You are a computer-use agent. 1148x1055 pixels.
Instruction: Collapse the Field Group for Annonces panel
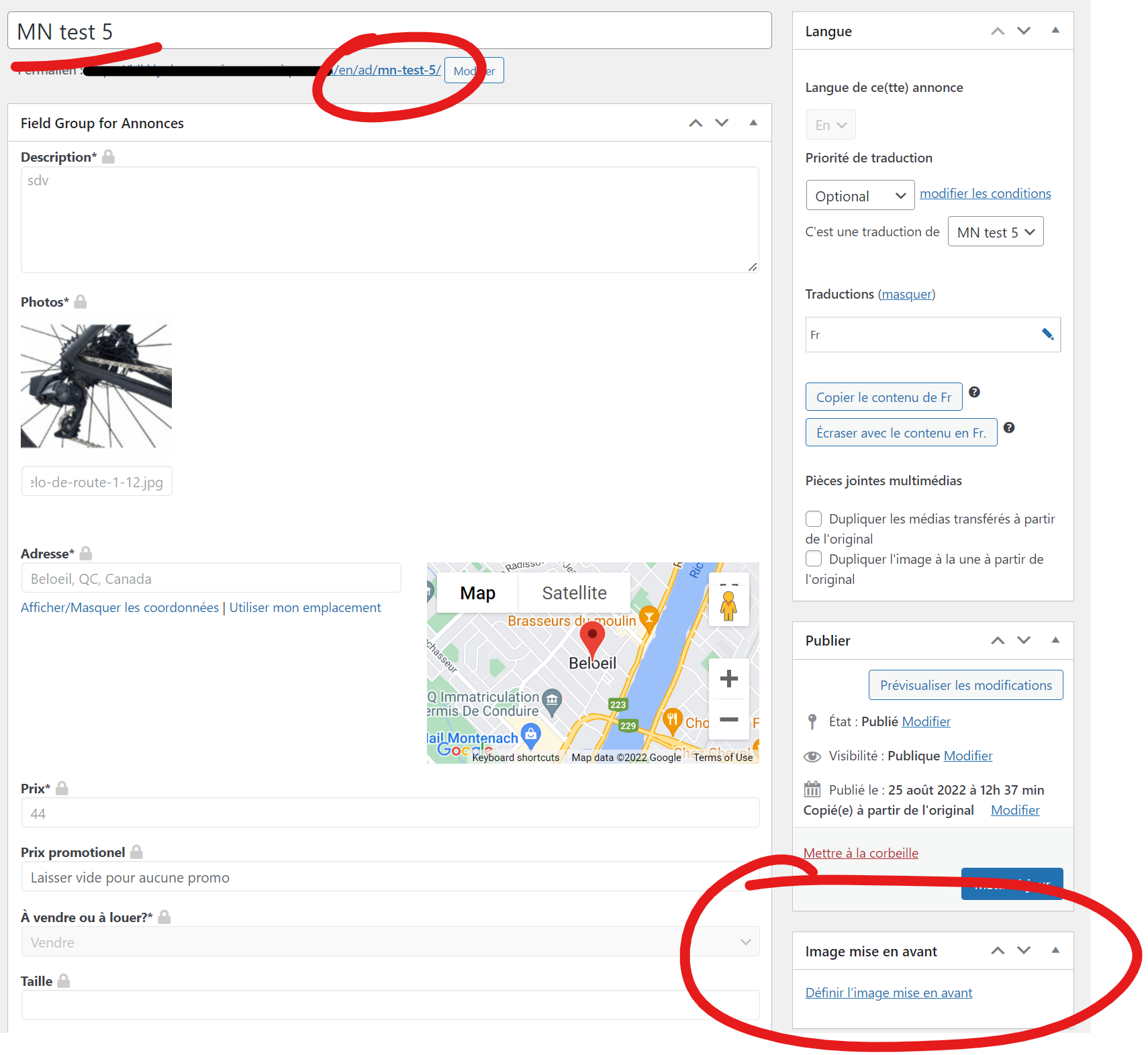[x=753, y=123]
